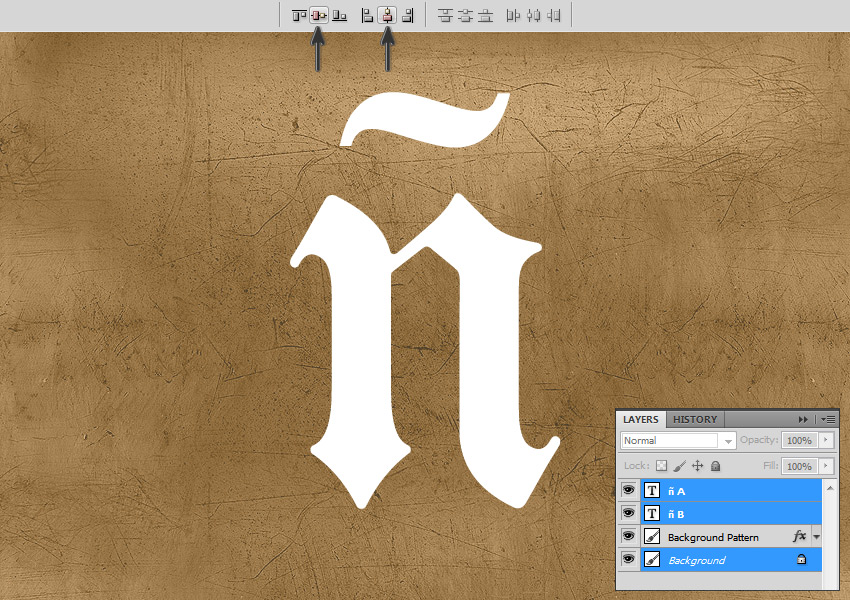
Task: Click Align Bottom Edges icon
Action: pos(339,16)
